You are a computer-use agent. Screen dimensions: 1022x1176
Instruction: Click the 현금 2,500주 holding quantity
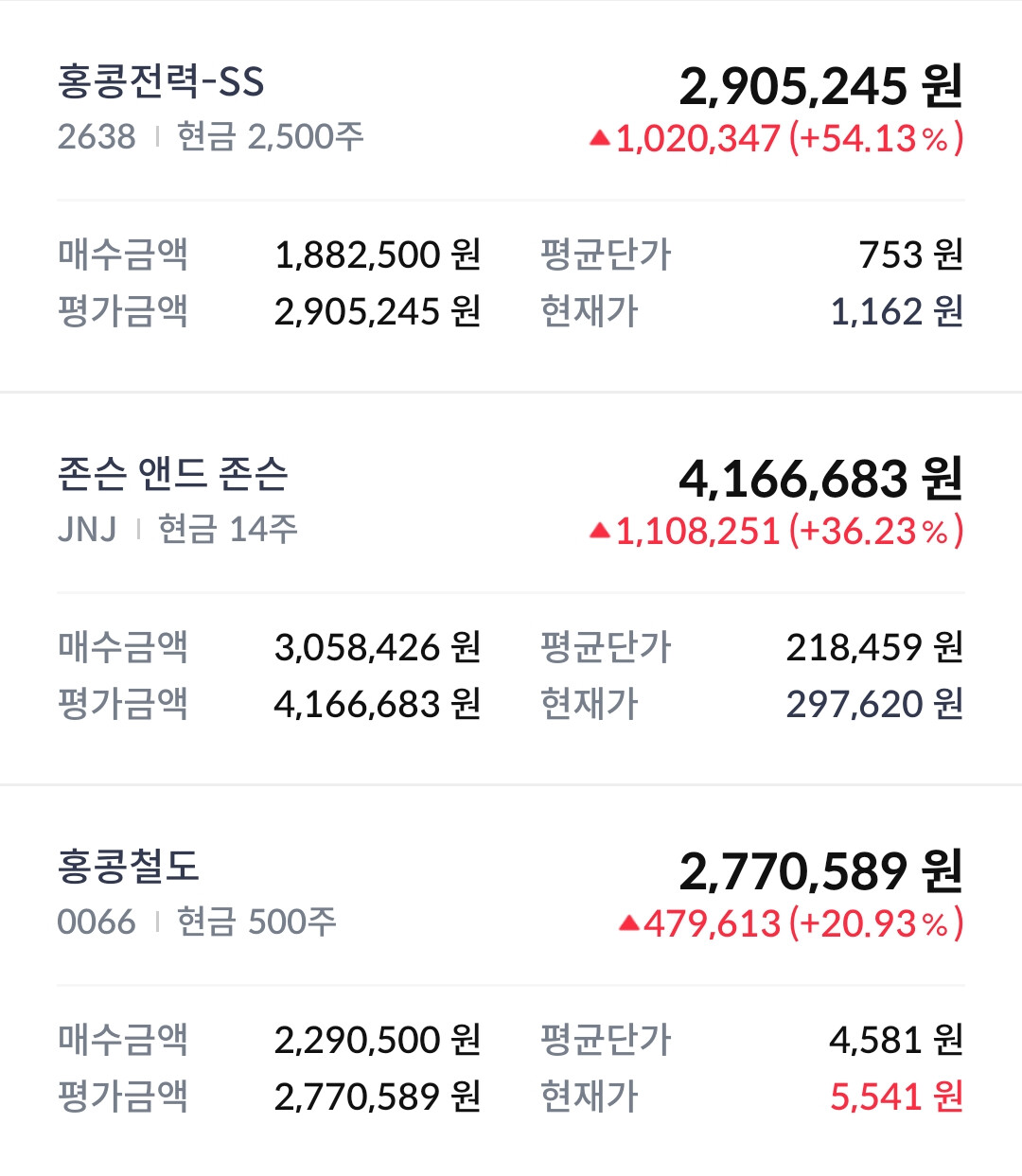click(271, 137)
